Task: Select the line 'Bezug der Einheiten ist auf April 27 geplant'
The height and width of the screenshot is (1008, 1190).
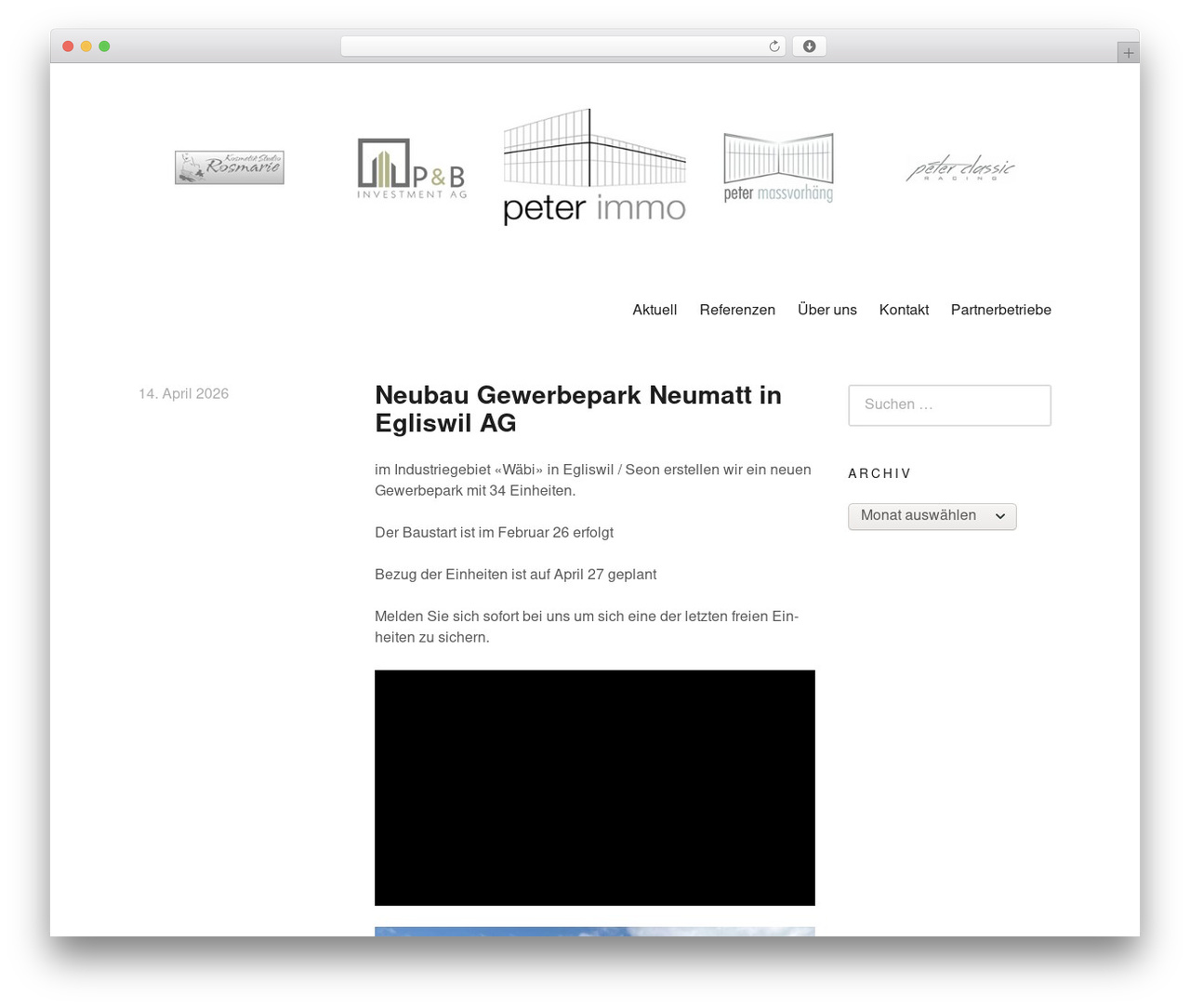Action: tap(515, 575)
